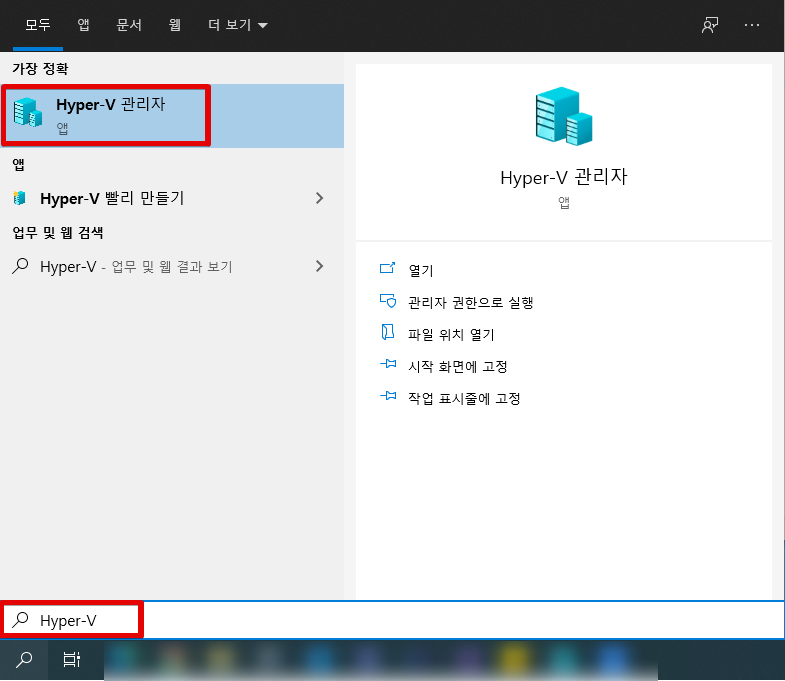This screenshot has width=785, height=681.
Task: Switch to the 모두 tab
Action: (x=38, y=25)
